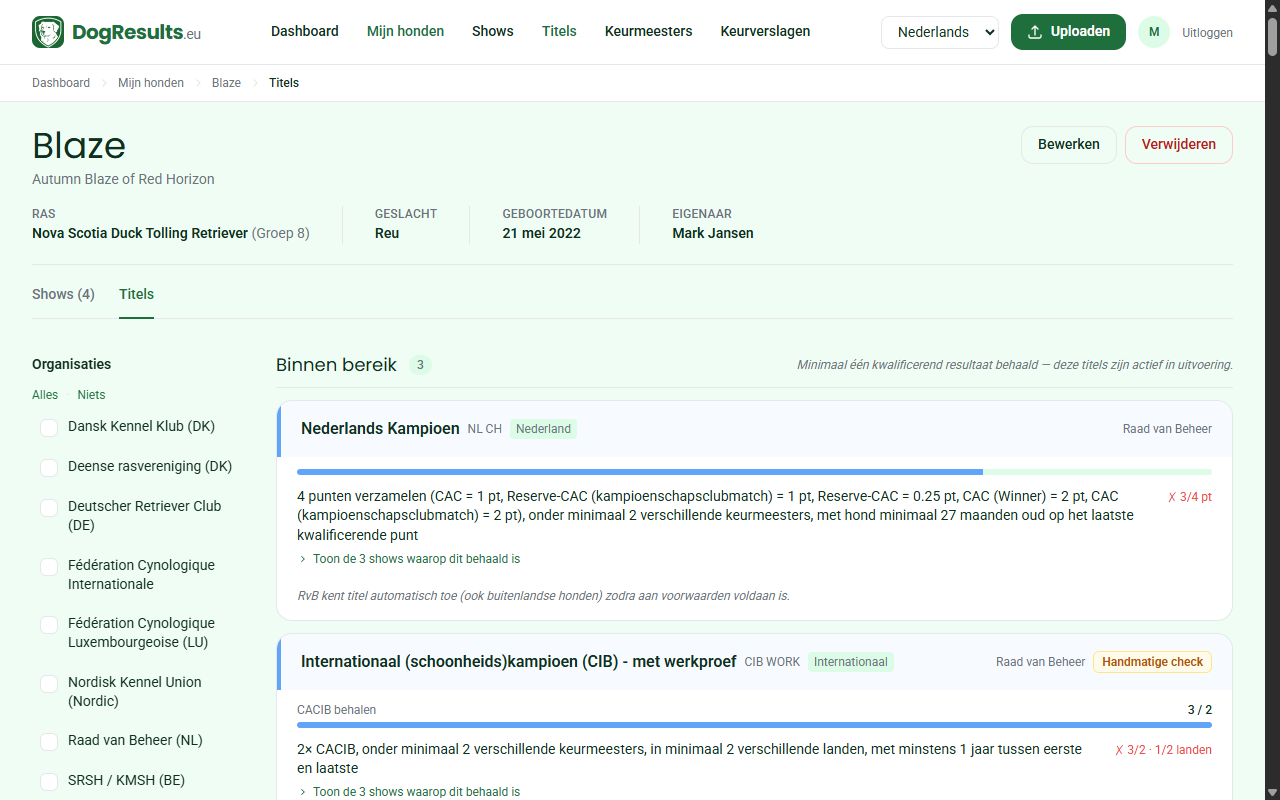Click the Nederlands Kampioen progress bar
This screenshot has width=1280, height=800.
click(x=754, y=472)
